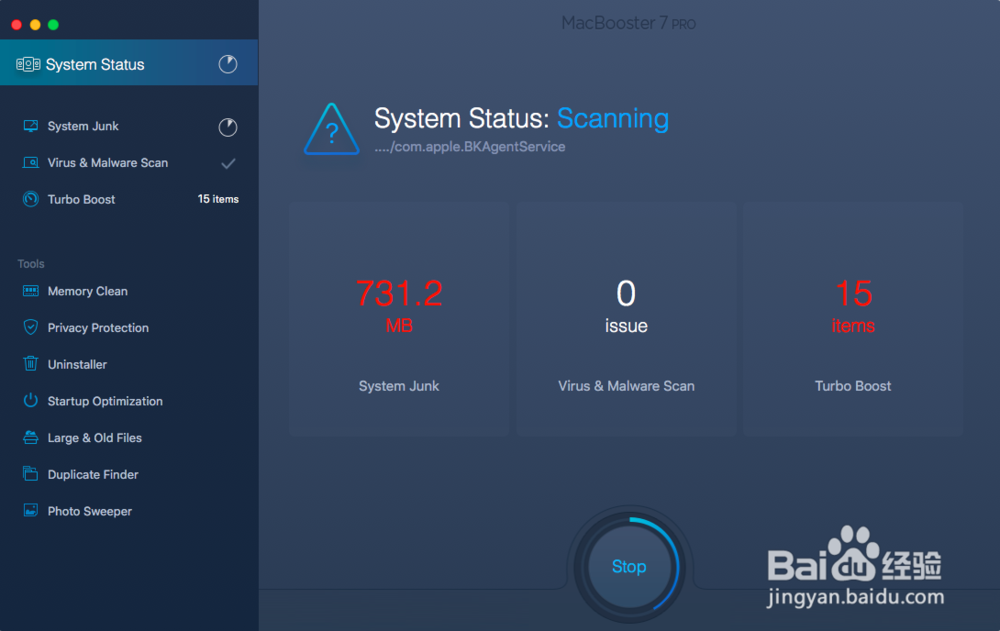Go to Privacy Protection label
Viewport: 1000px width, 631px height.
(x=98, y=328)
